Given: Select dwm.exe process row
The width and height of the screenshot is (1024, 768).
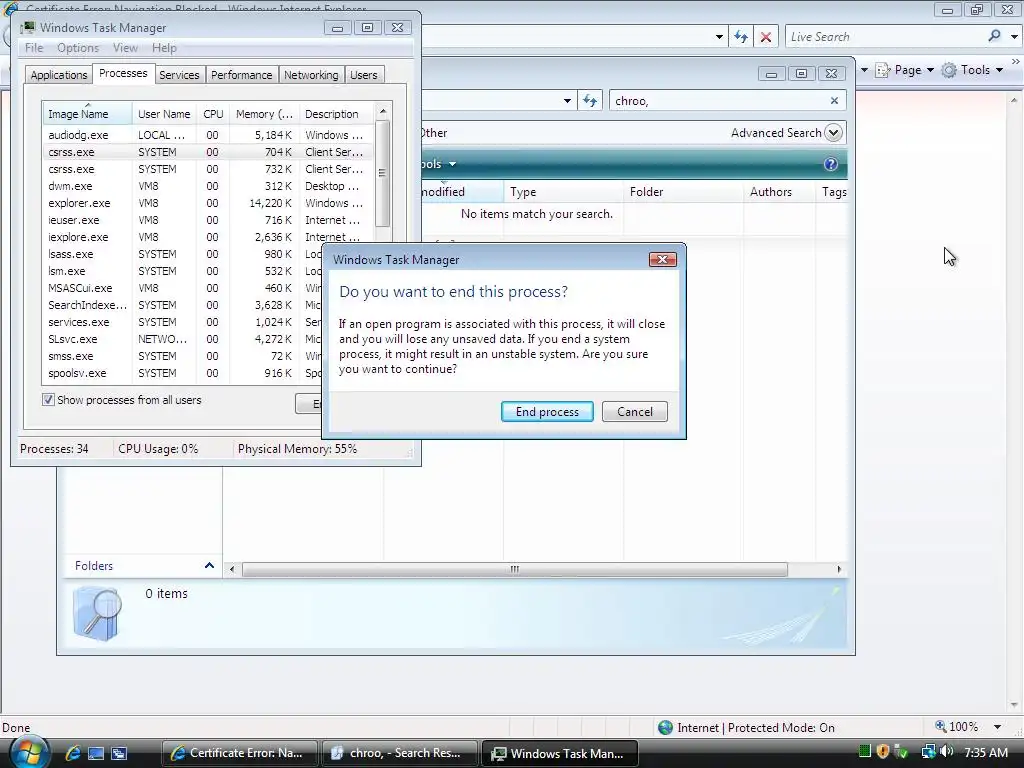Looking at the screenshot, I should 208,186.
